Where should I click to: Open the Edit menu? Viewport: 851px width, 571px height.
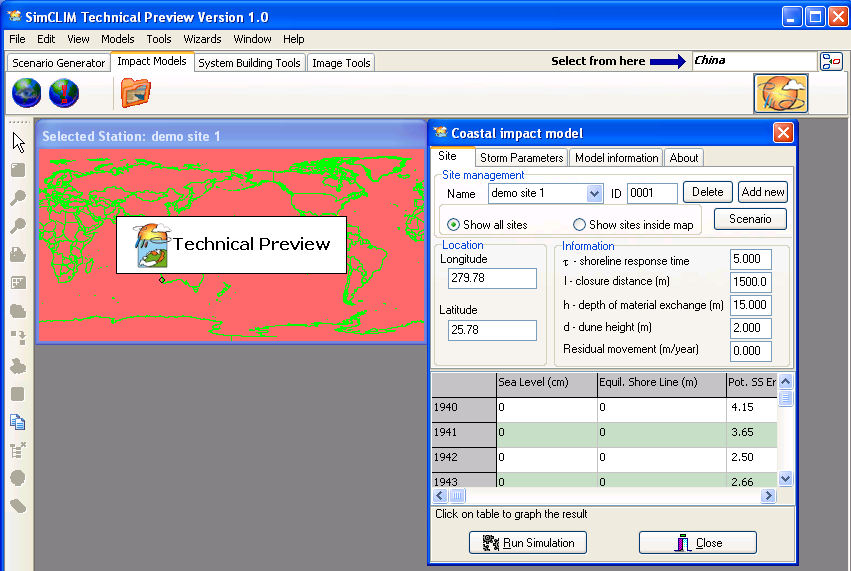click(46, 39)
